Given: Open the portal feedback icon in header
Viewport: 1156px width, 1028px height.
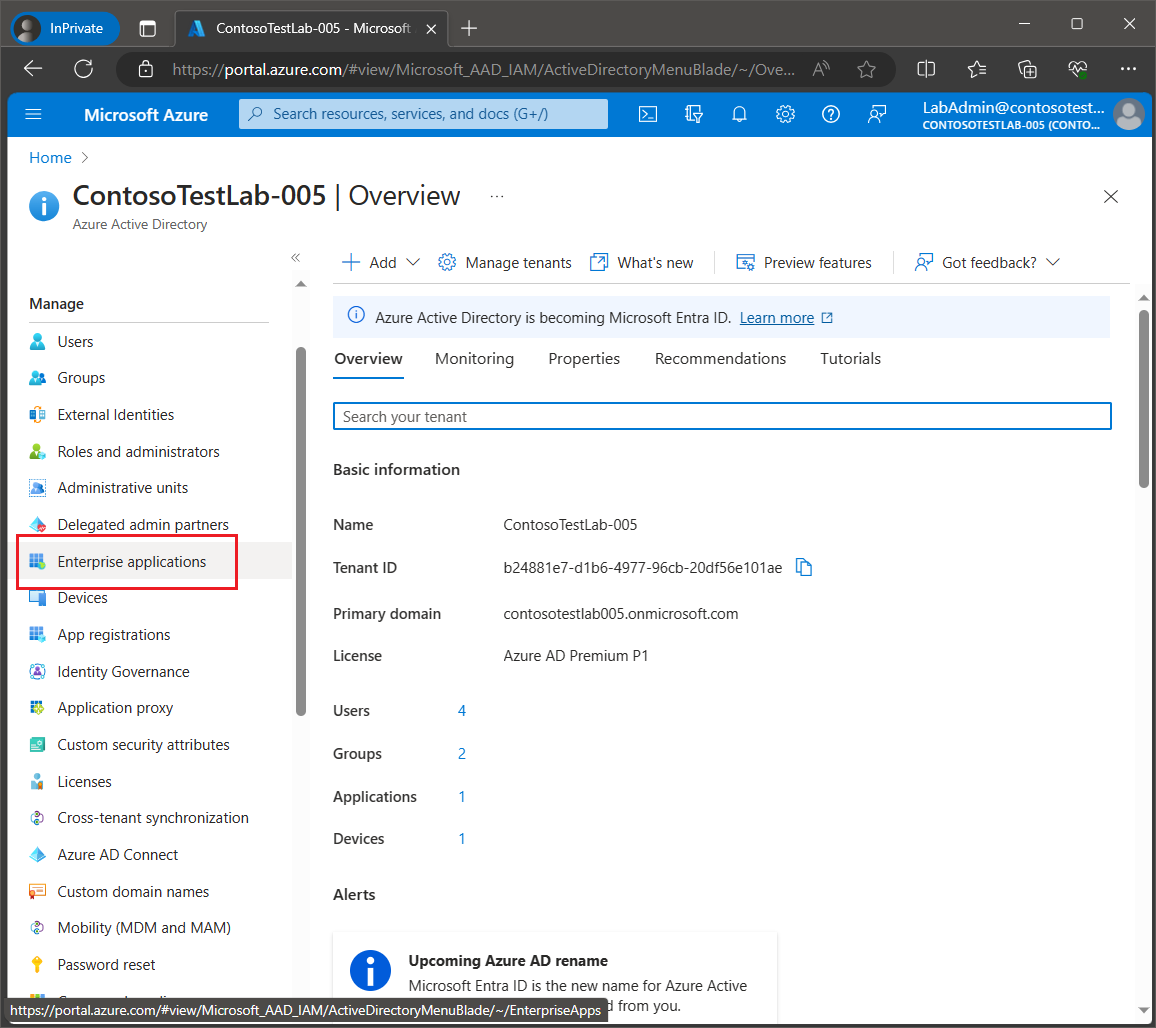Looking at the screenshot, I should 877,114.
